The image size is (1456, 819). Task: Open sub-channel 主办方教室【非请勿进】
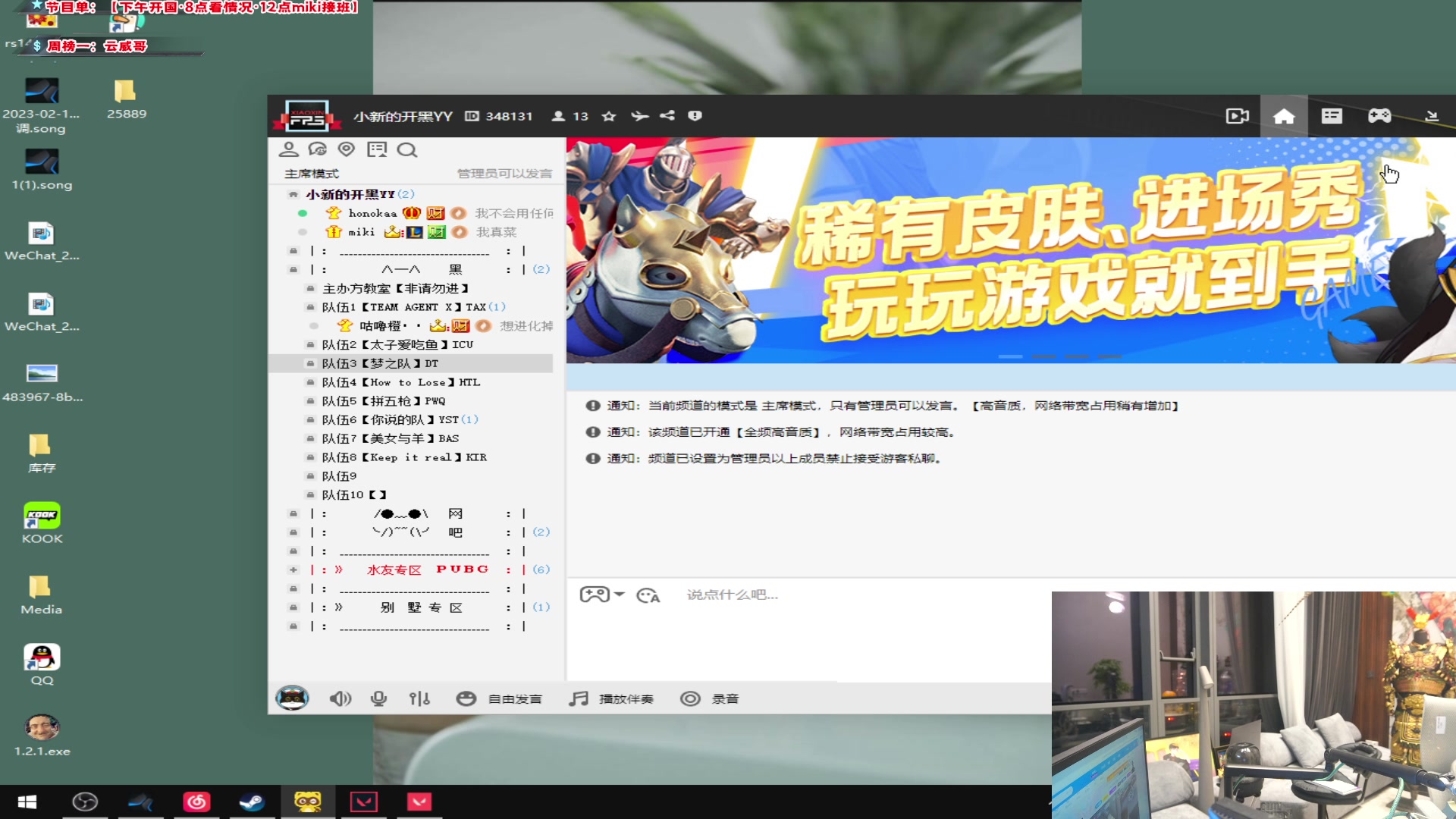(395, 288)
